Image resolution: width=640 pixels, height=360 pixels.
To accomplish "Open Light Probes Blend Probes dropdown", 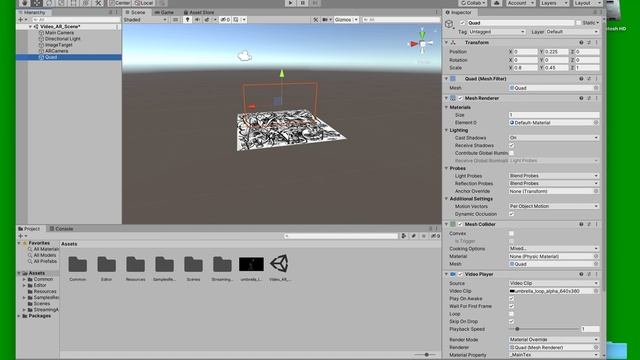I will coord(554,176).
